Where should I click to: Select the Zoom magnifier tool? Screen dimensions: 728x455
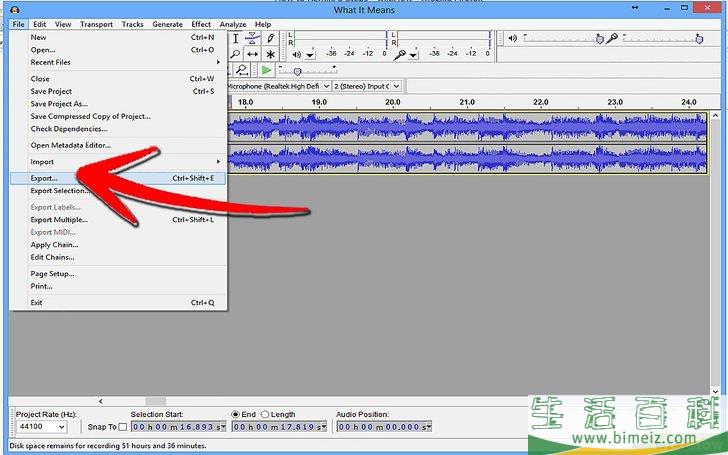coord(235,54)
